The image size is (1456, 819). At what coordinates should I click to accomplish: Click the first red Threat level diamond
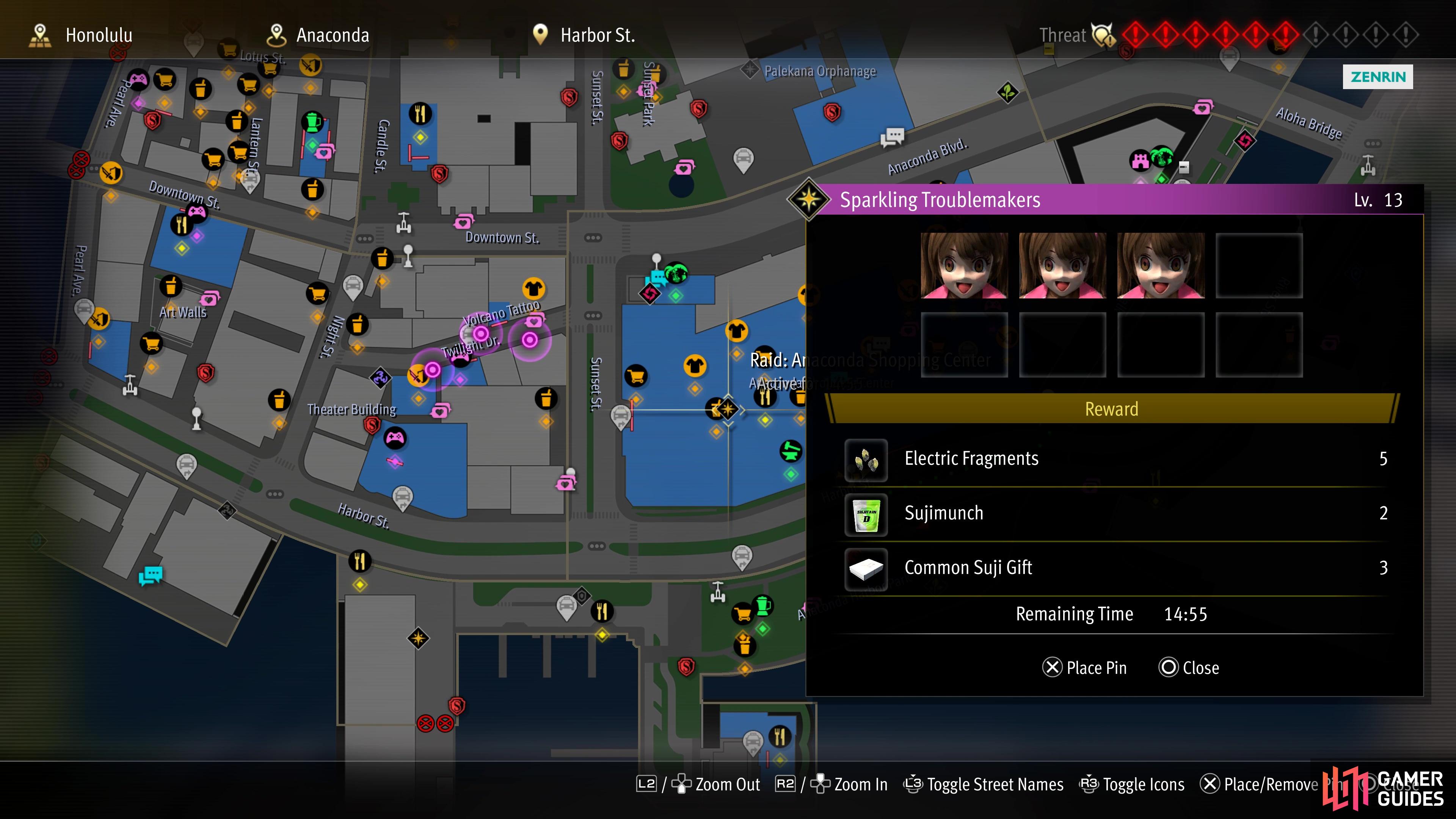1135,35
